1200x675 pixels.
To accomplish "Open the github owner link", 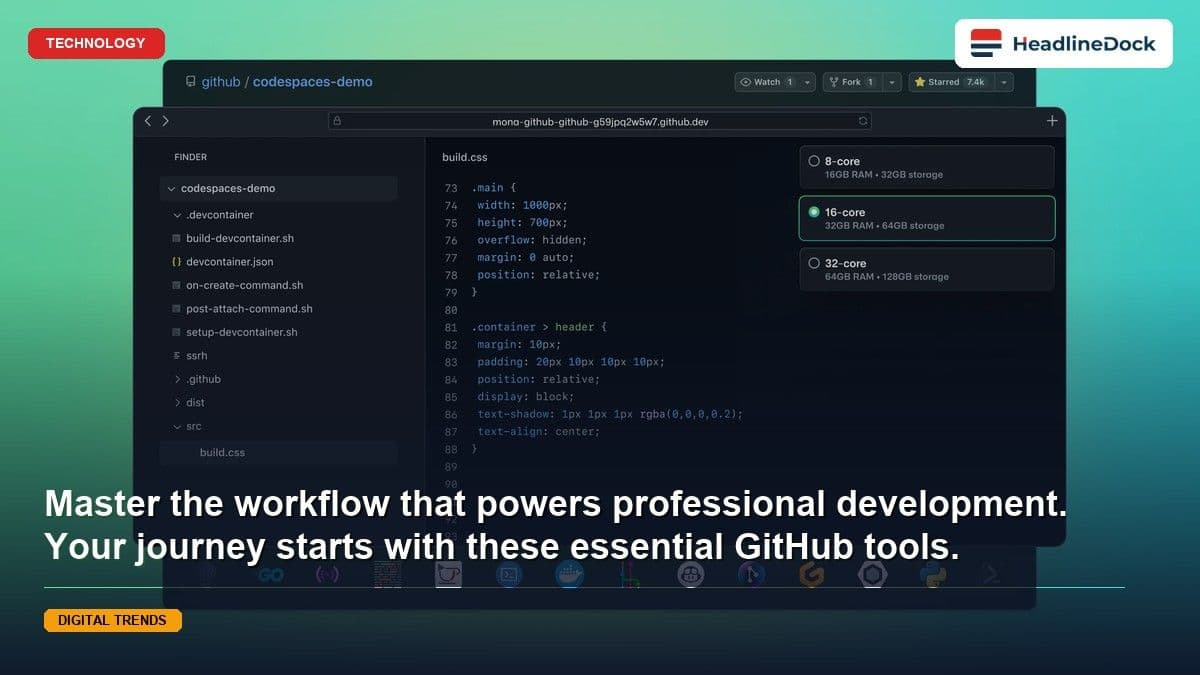I will pyautogui.click(x=221, y=82).
